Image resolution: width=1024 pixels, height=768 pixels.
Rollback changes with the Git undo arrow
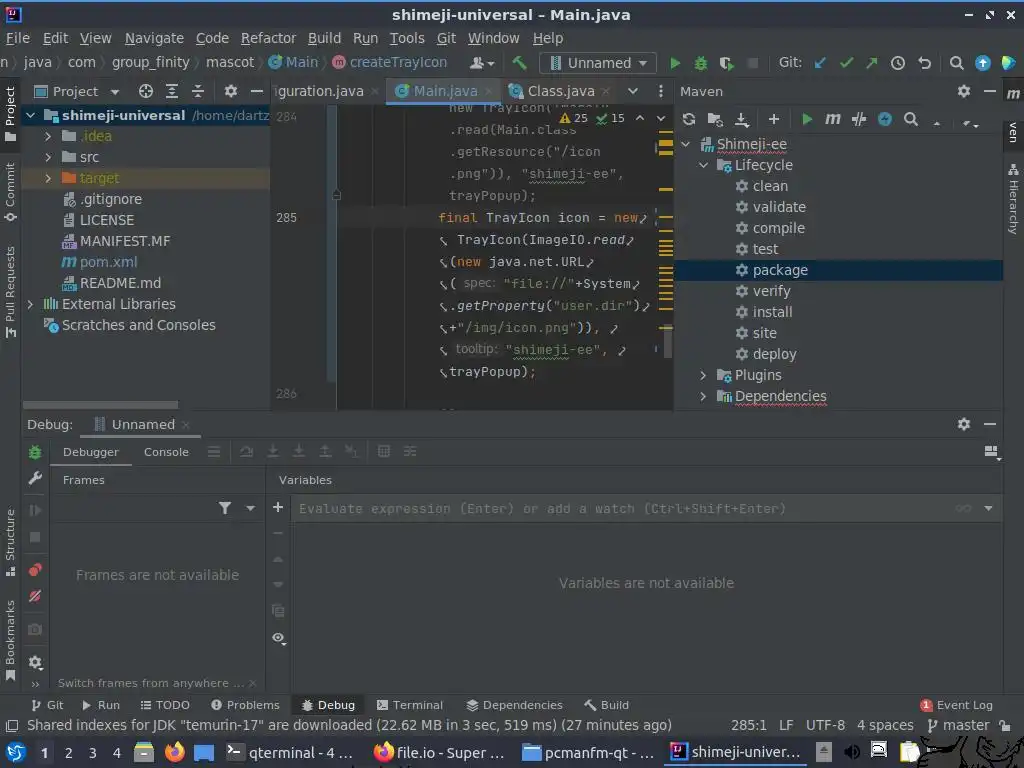924,63
